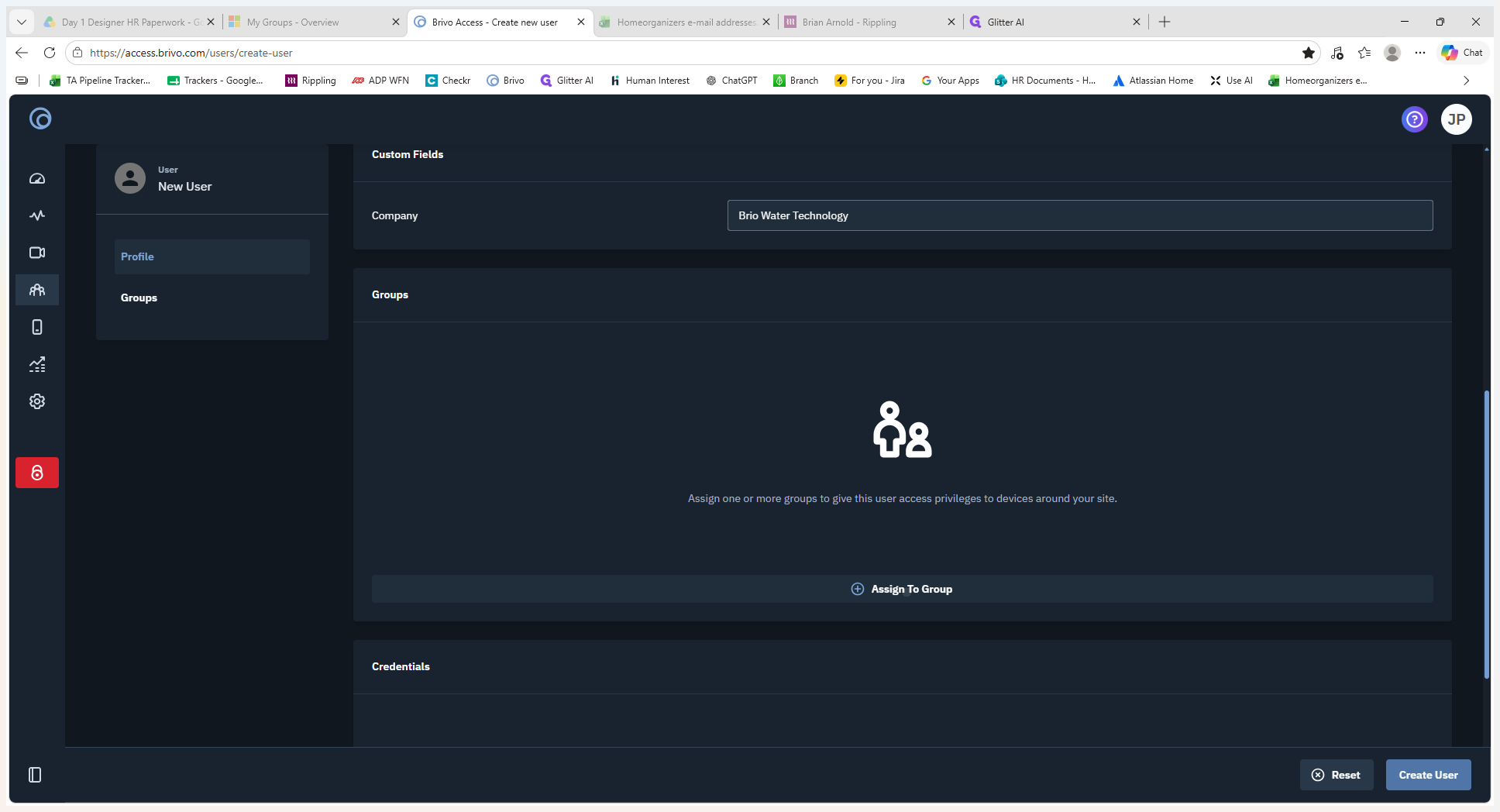Viewport: 1500px width, 812px height.
Task: Click the Create User button
Action: pos(1428,775)
